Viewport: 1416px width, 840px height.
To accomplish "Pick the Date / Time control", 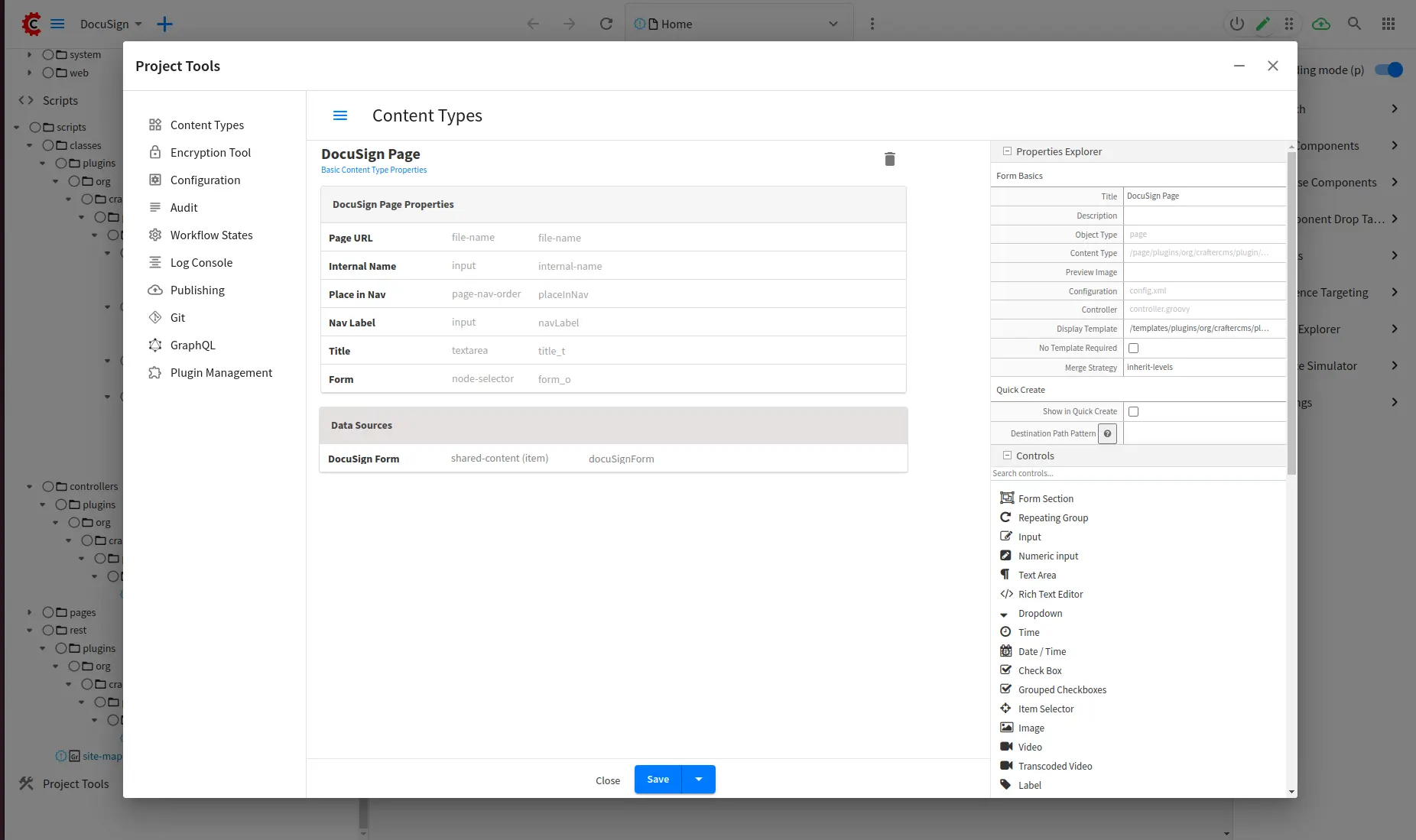I will pyautogui.click(x=1041, y=651).
